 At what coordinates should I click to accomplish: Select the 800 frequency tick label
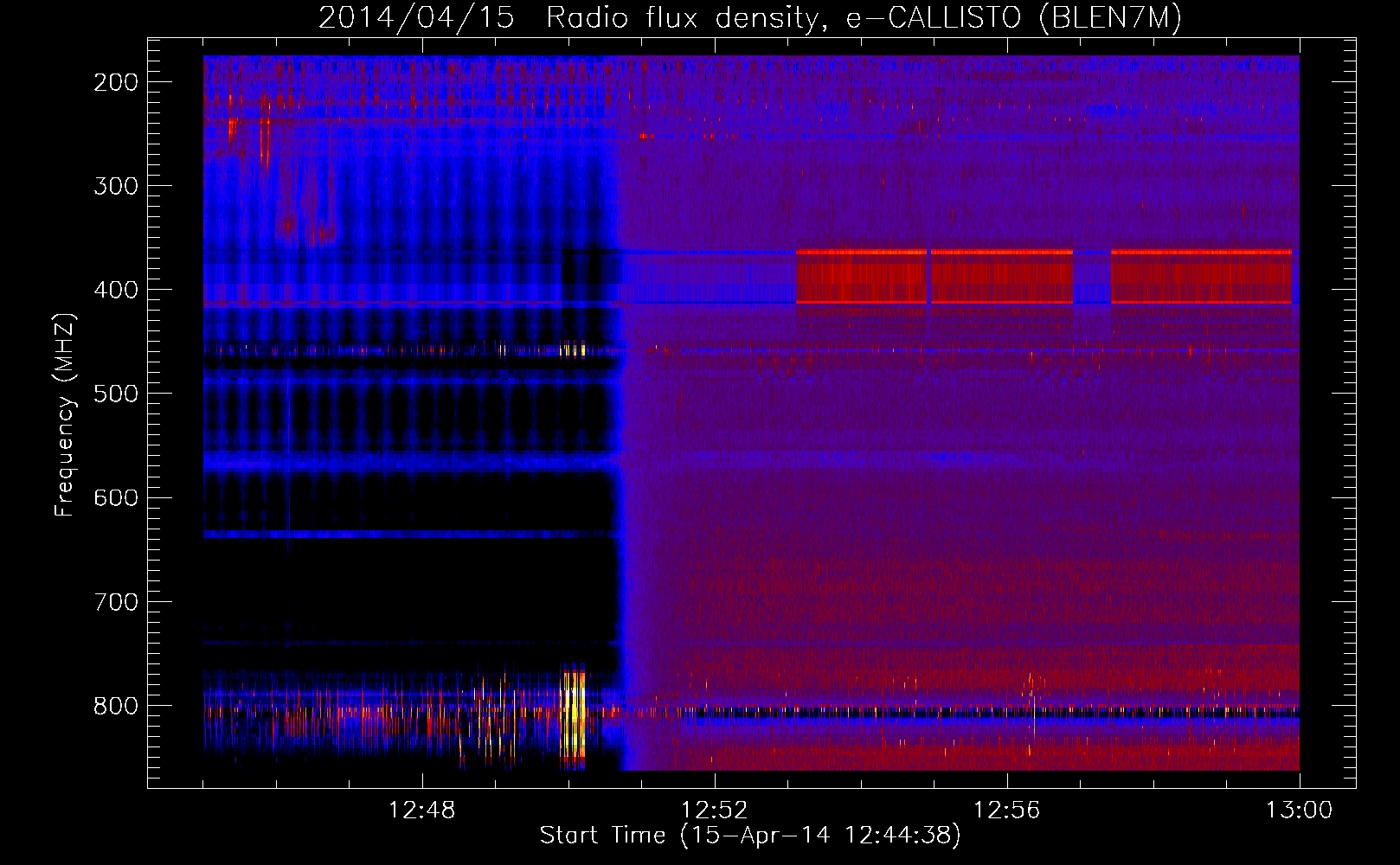coord(116,705)
